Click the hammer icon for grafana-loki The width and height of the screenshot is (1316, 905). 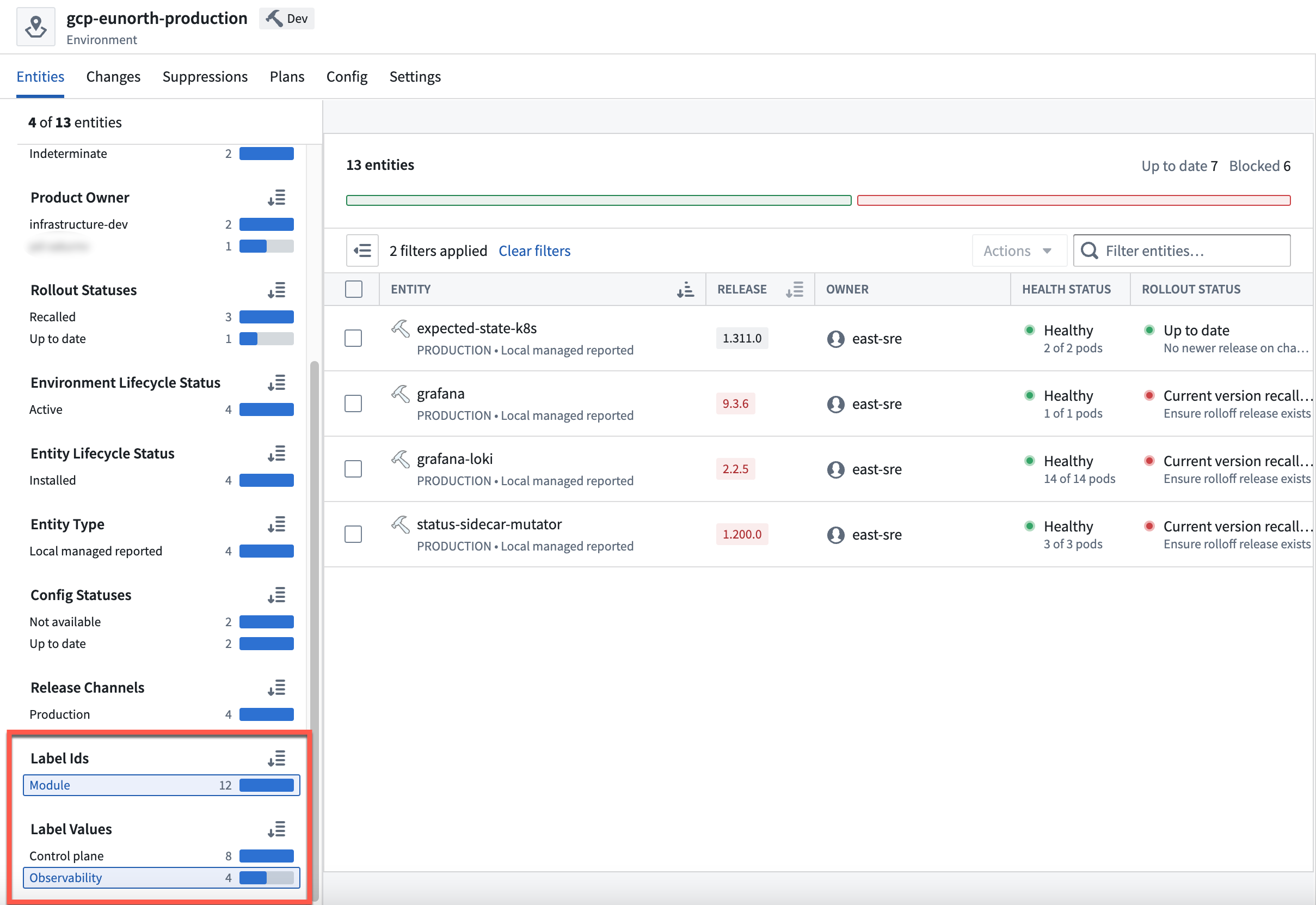[400, 459]
